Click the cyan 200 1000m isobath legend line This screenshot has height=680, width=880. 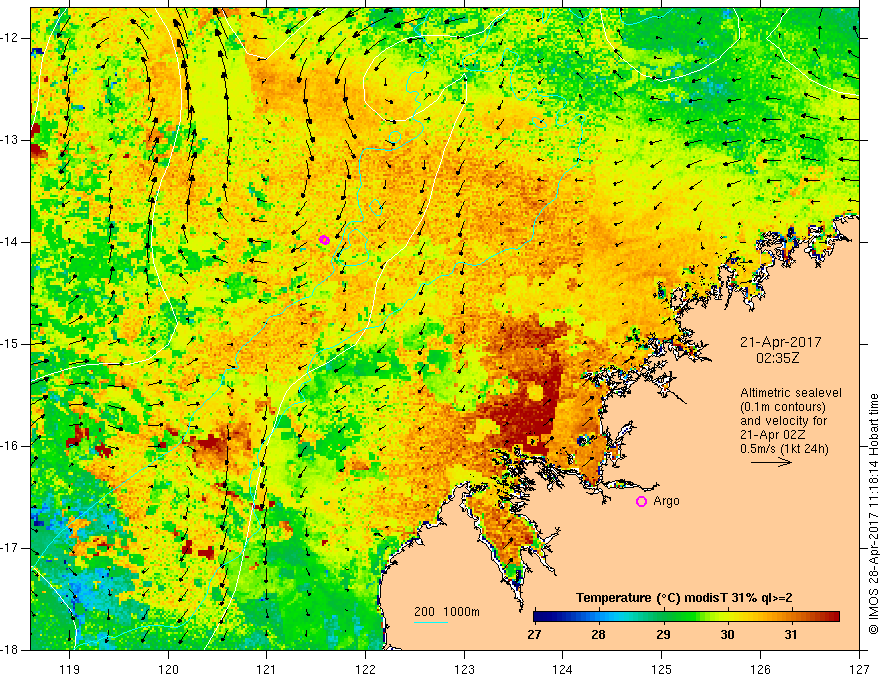[x=430, y=622]
